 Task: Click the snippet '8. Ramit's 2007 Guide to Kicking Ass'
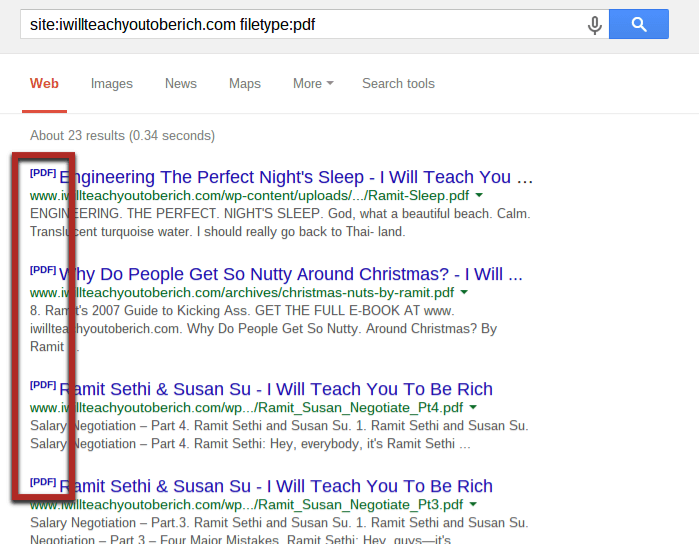(263, 329)
